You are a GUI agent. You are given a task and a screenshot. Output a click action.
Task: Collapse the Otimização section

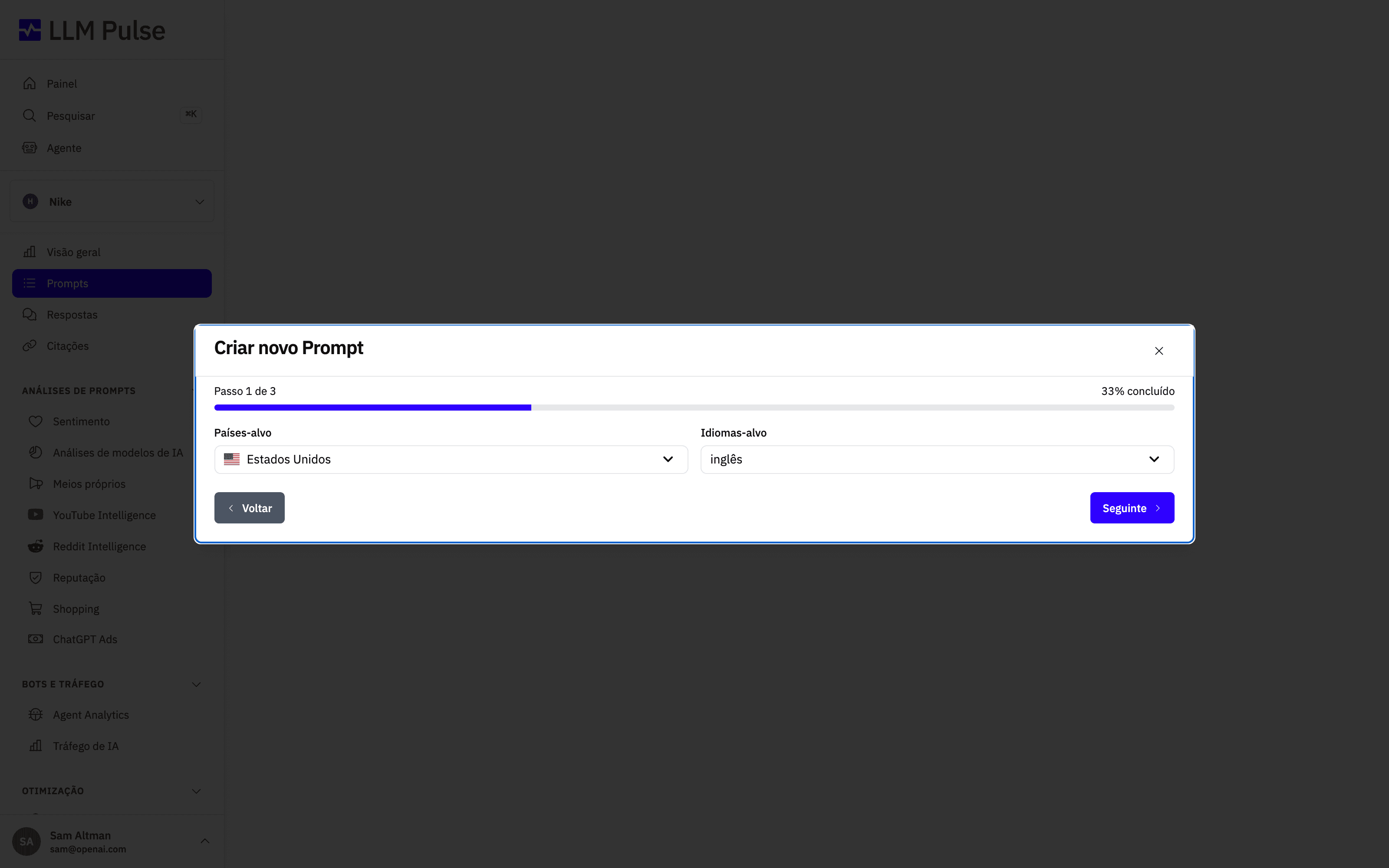pyautogui.click(x=196, y=791)
